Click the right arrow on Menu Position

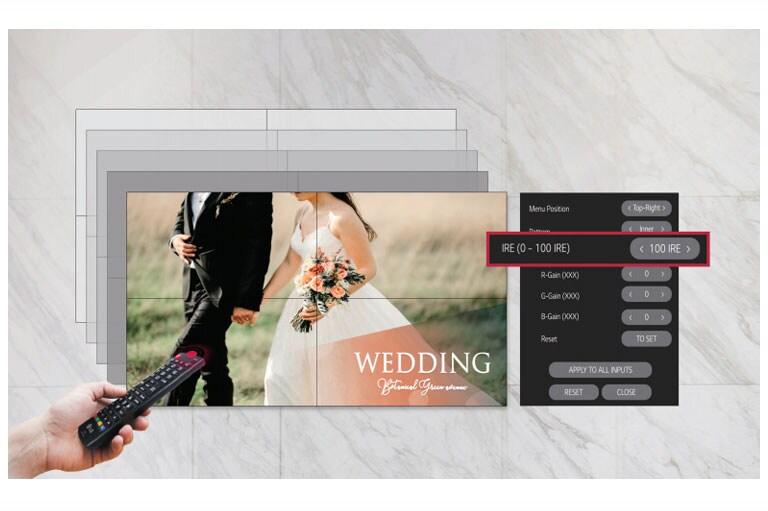coord(665,208)
